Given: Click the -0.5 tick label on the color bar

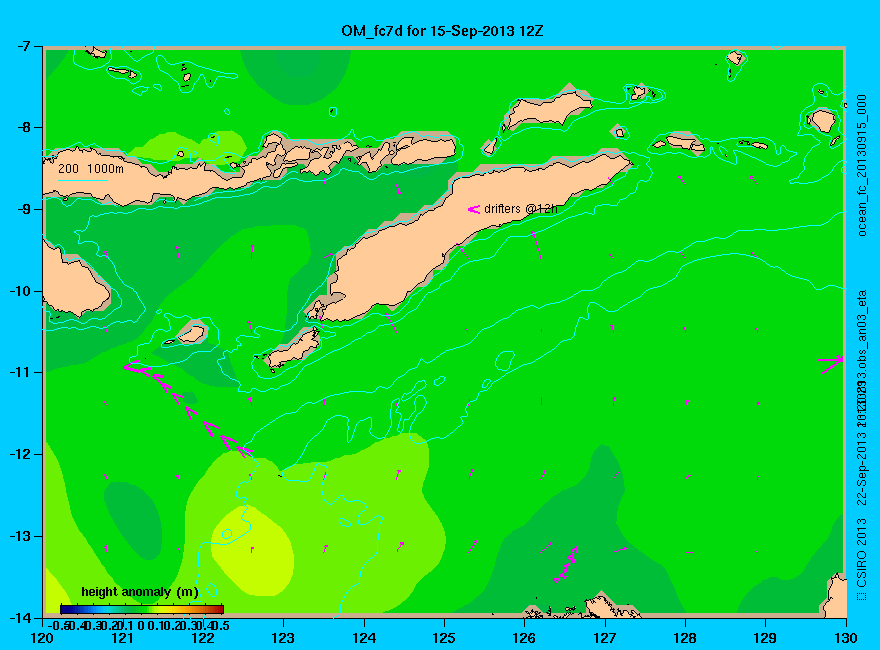Looking at the screenshot, I should (x=59, y=625).
